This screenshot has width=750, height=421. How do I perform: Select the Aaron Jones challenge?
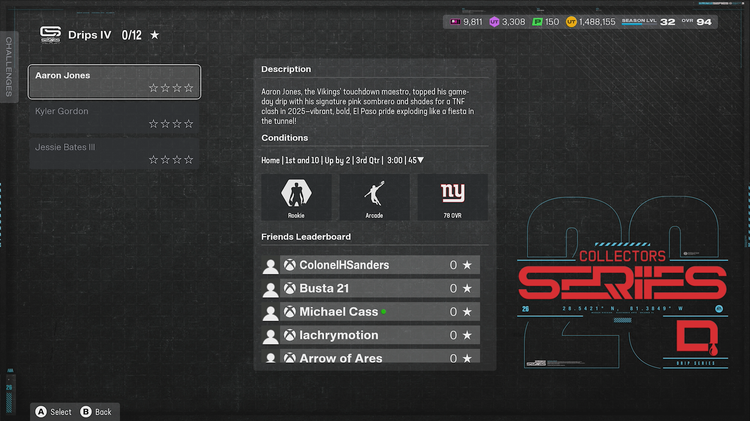[114, 82]
